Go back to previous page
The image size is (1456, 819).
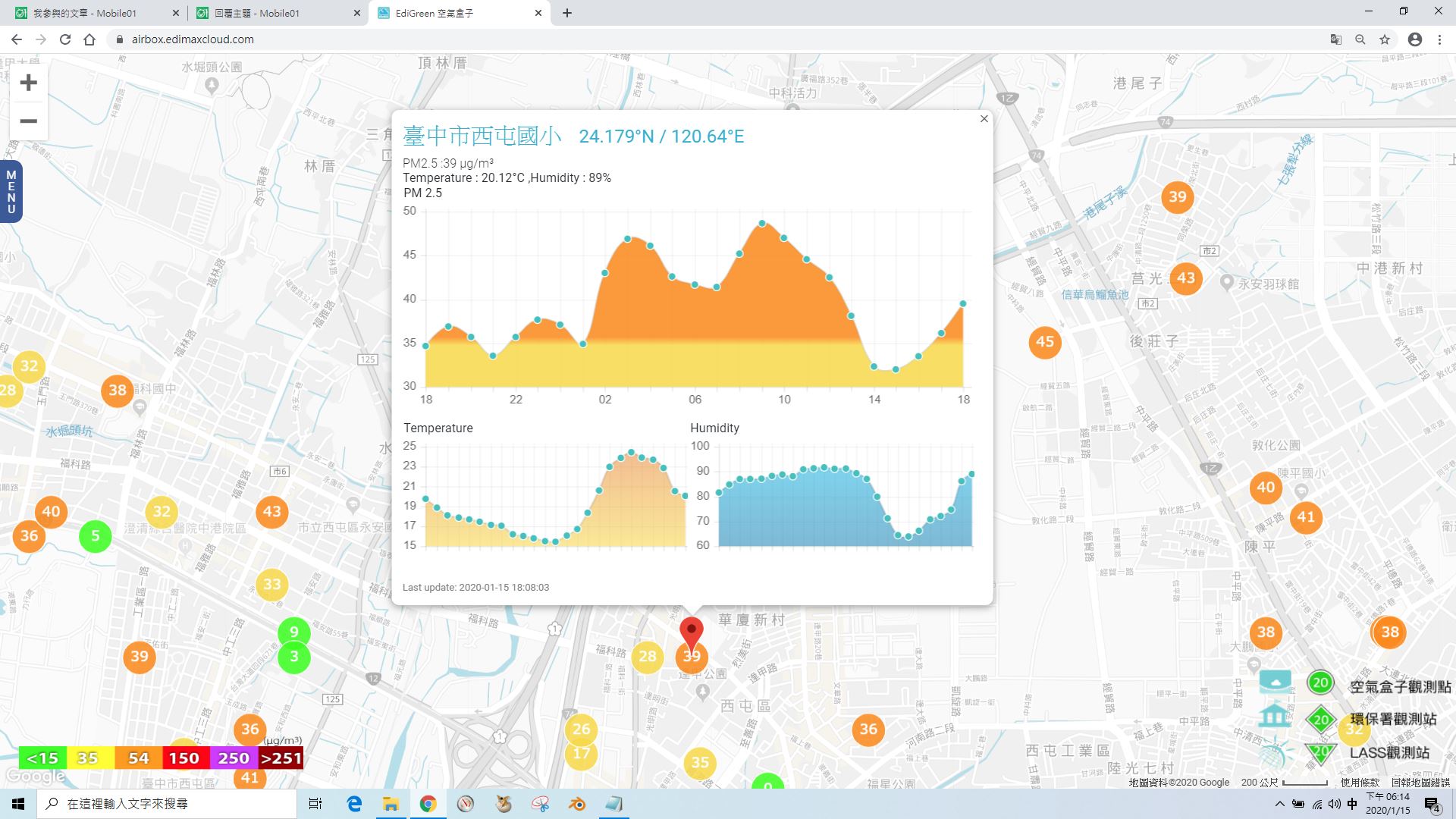[17, 39]
